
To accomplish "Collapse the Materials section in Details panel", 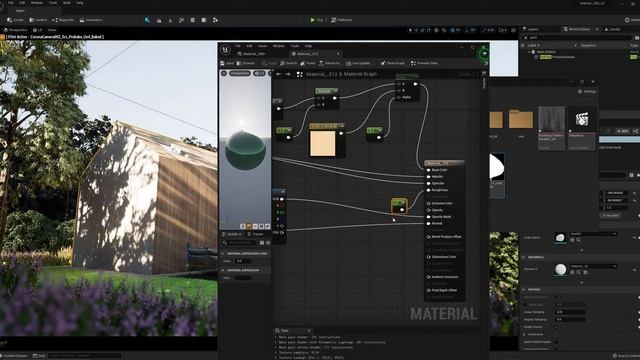I will (524, 258).
